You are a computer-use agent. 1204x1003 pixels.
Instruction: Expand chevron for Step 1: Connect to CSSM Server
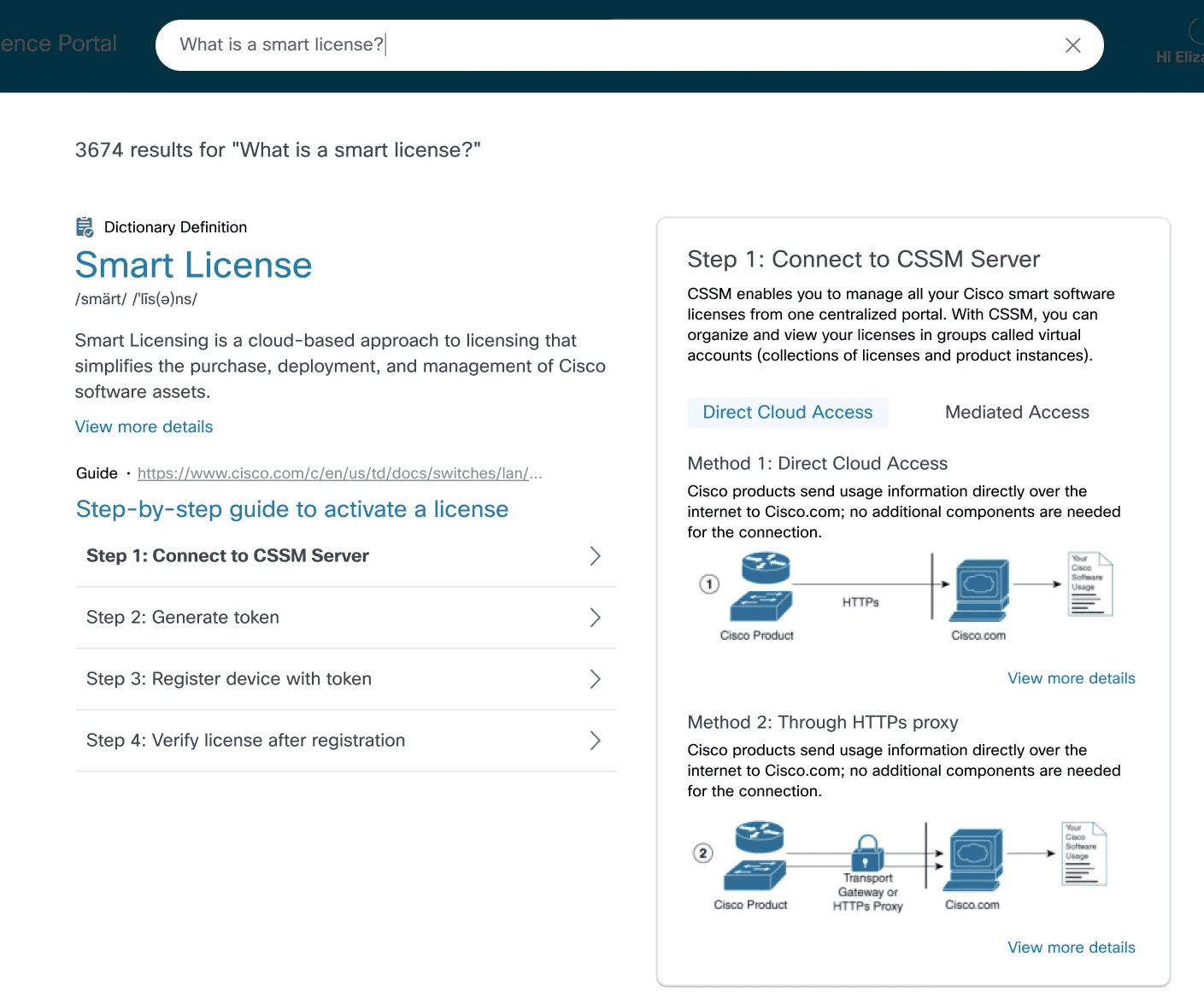[596, 556]
